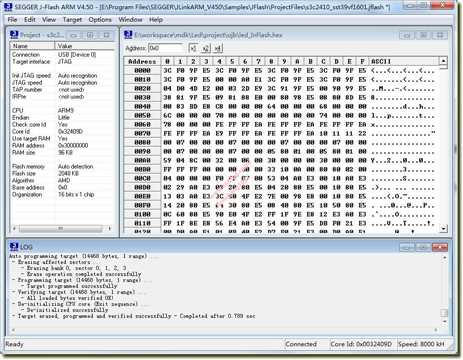Click the hex table's Address column header
This screenshot has width=463, height=360.
click(142, 61)
